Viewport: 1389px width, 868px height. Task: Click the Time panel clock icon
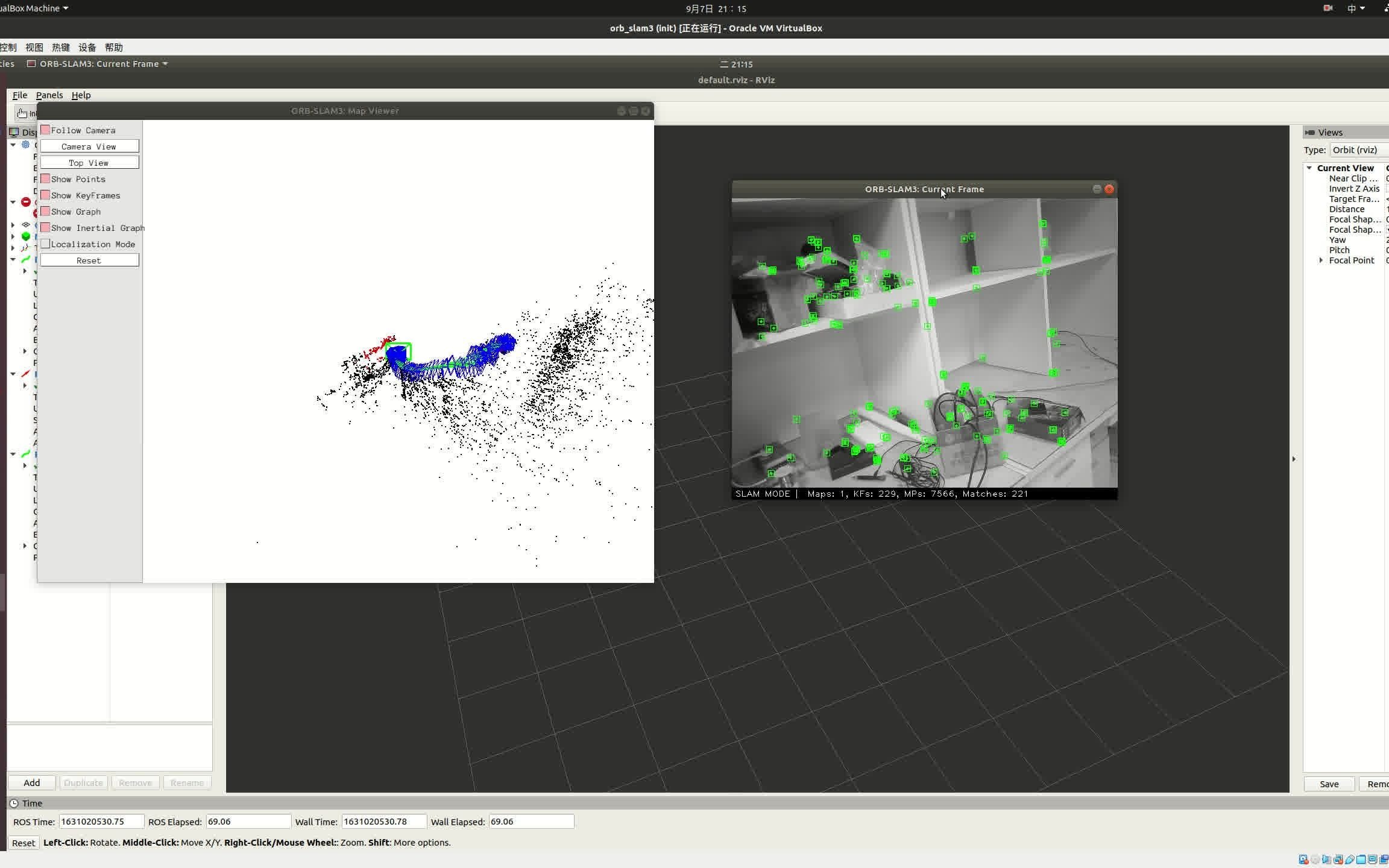(x=14, y=803)
